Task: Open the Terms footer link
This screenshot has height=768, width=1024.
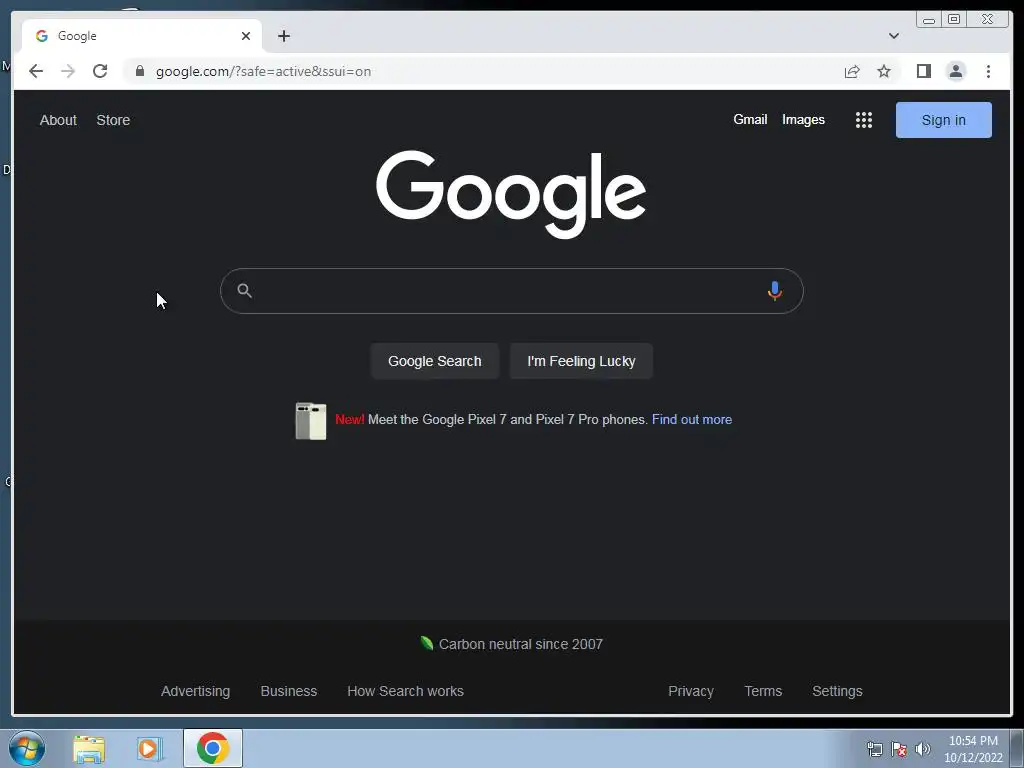Action: (763, 691)
